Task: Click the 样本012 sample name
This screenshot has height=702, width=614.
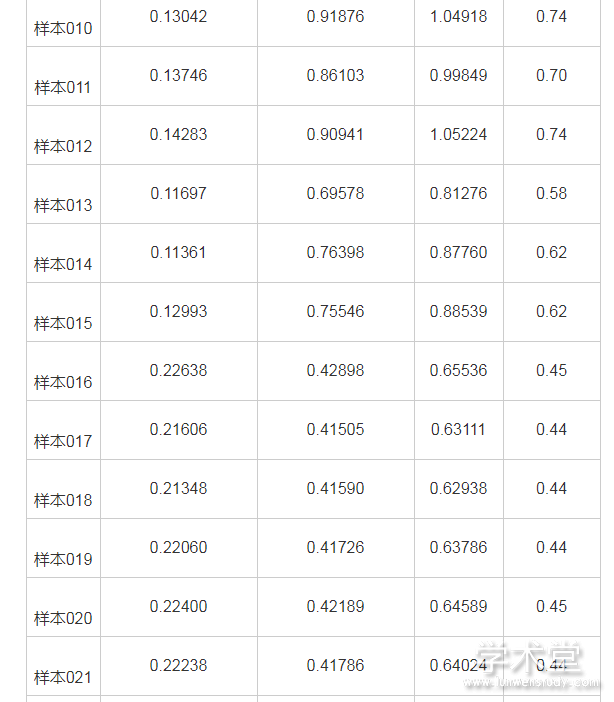Action: (x=63, y=146)
